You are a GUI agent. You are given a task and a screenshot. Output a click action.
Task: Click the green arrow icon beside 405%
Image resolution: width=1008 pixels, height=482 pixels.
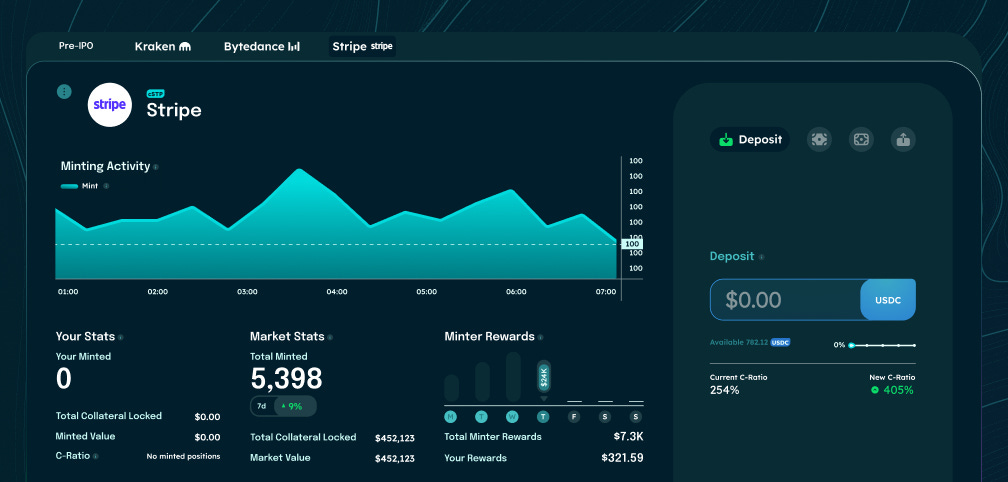coord(874,390)
